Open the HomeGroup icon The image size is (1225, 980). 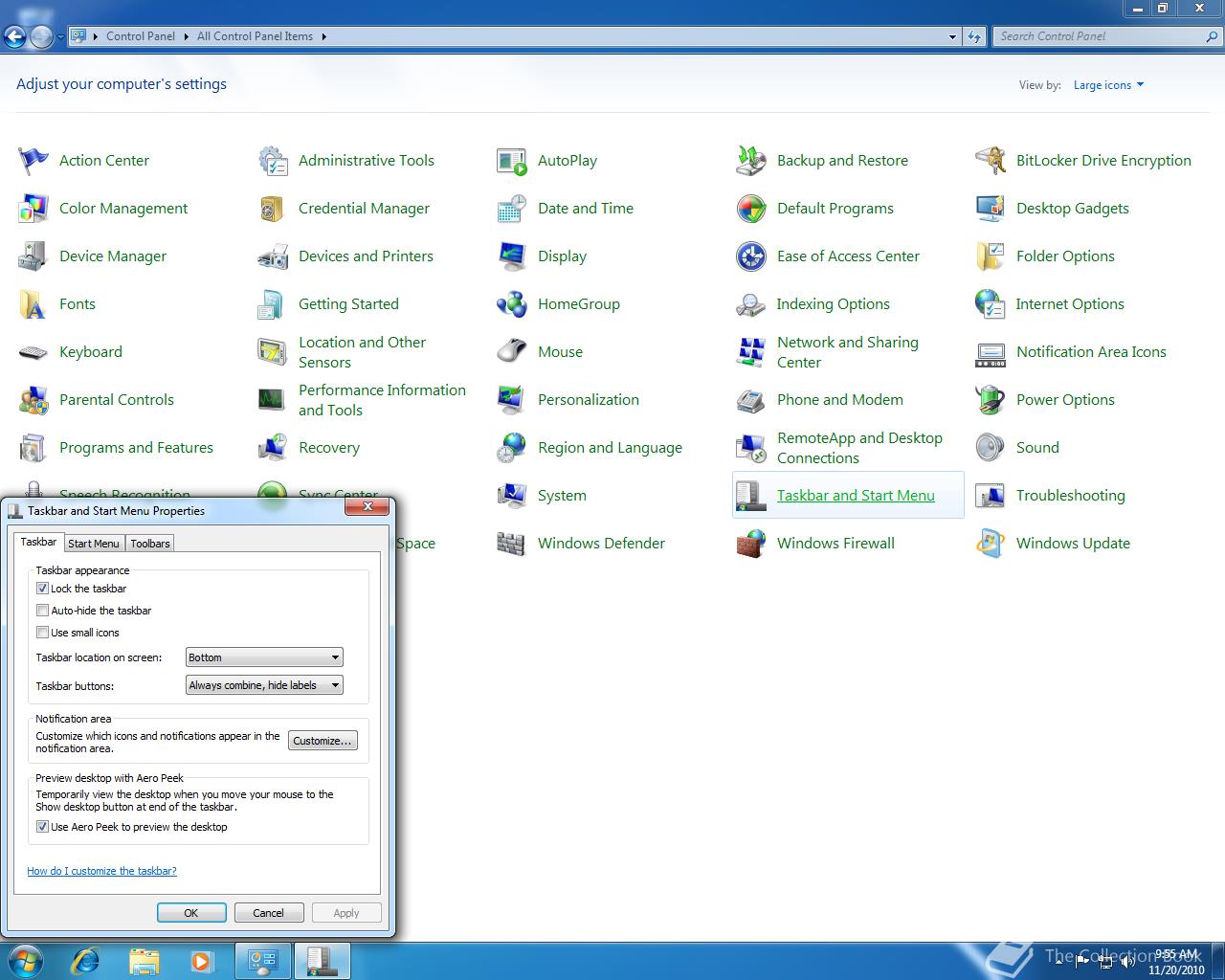[x=512, y=304]
